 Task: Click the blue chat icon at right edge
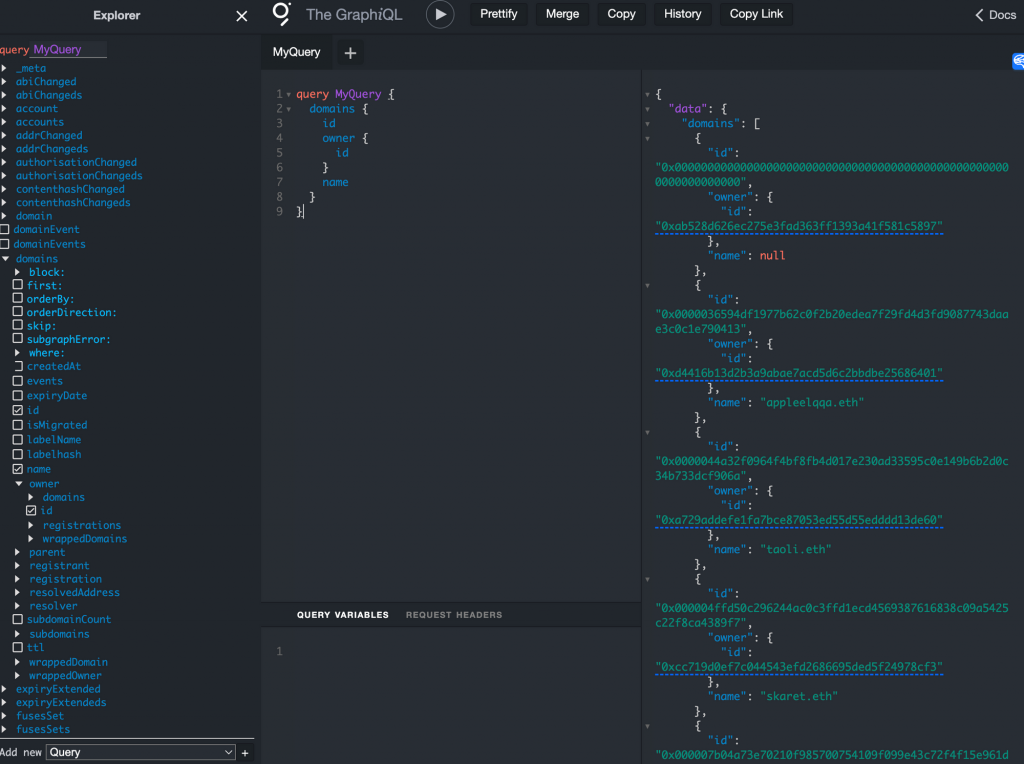coord(1018,61)
